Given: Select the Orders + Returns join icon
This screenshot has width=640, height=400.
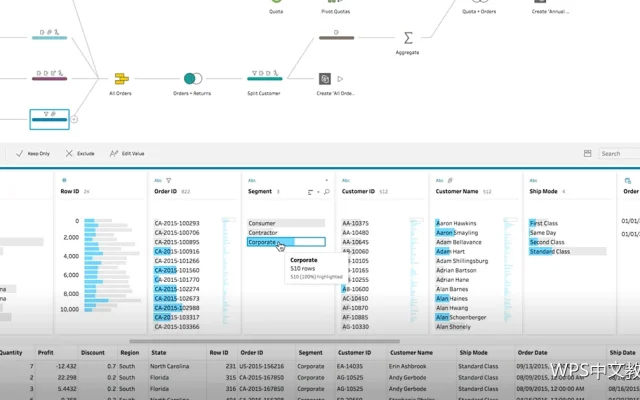Looking at the screenshot, I should [193, 78].
